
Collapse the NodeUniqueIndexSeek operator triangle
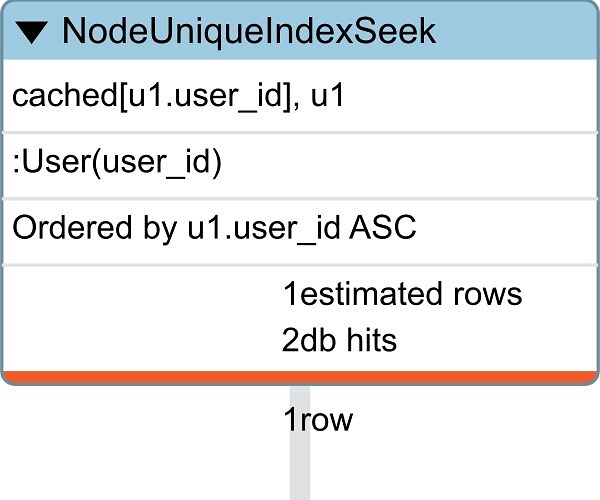pyautogui.click(x=32, y=33)
